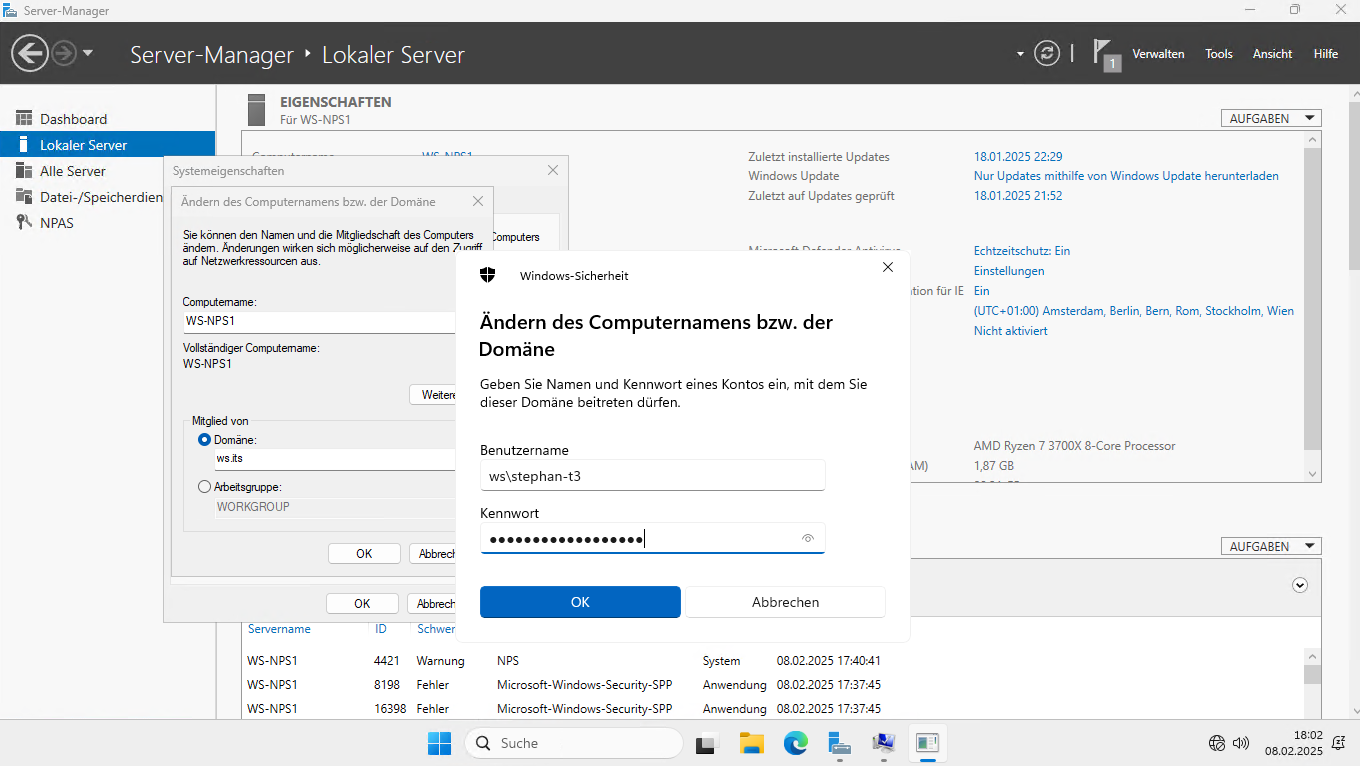
Task: Click the back navigation arrow in Server-Manager
Action: tap(31, 53)
